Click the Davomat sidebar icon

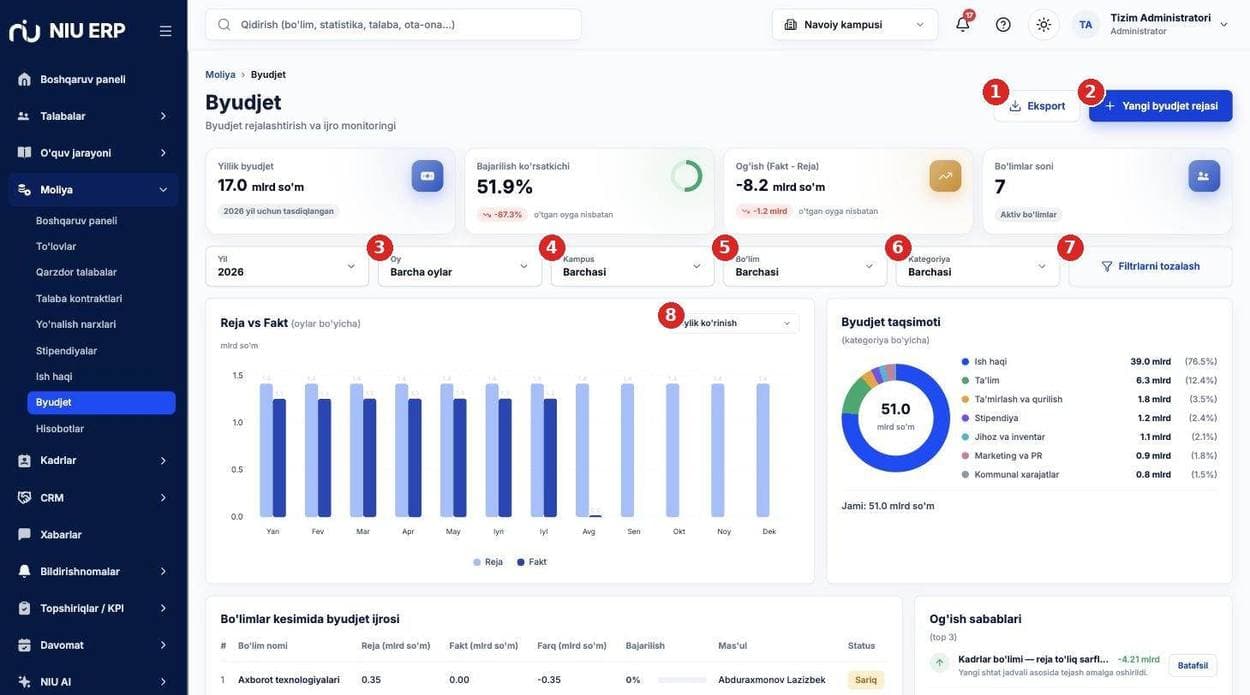pos(25,645)
